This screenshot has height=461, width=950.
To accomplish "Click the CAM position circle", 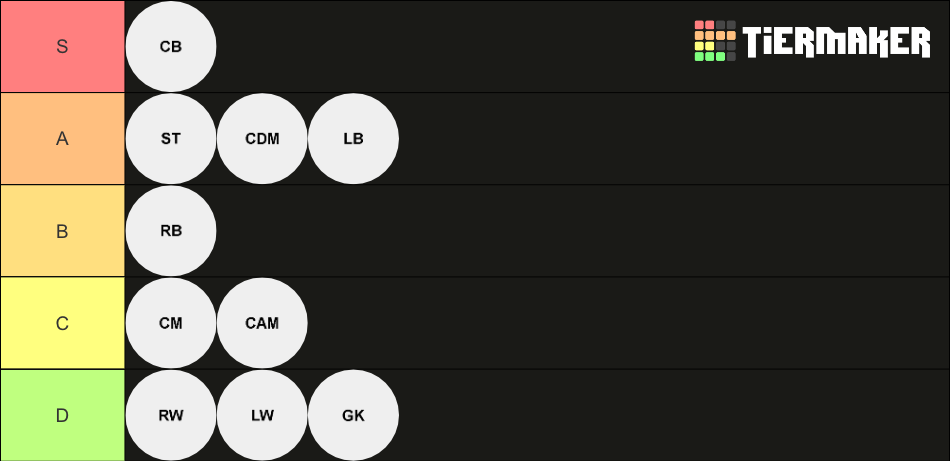I will (262, 323).
